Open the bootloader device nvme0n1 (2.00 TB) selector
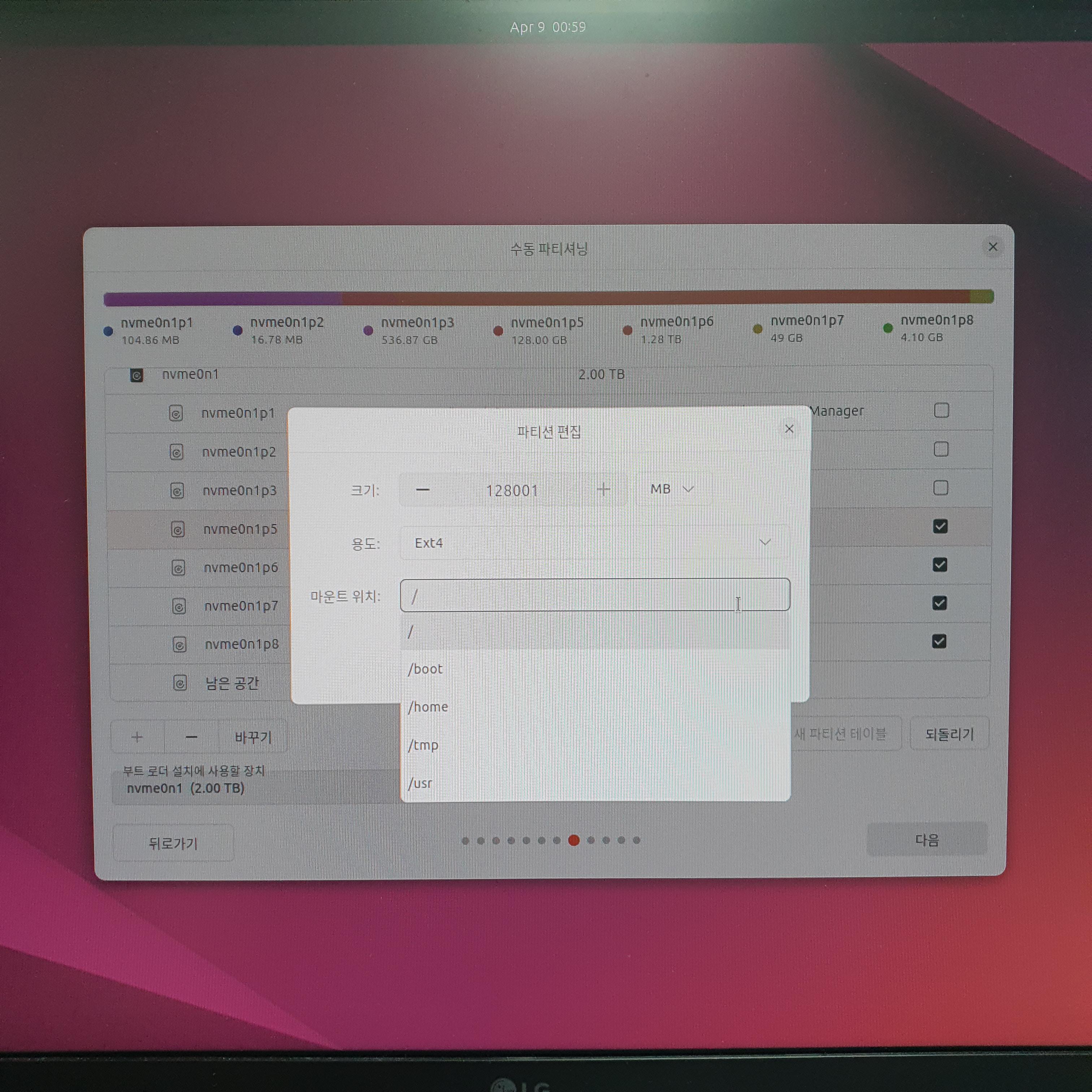1092x1092 pixels. (x=255, y=788)
